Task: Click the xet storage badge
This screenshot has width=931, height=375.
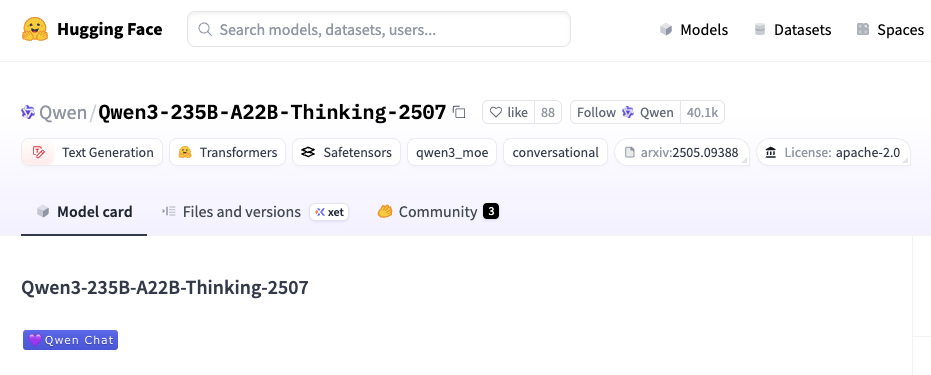Action: pos(330,212)
